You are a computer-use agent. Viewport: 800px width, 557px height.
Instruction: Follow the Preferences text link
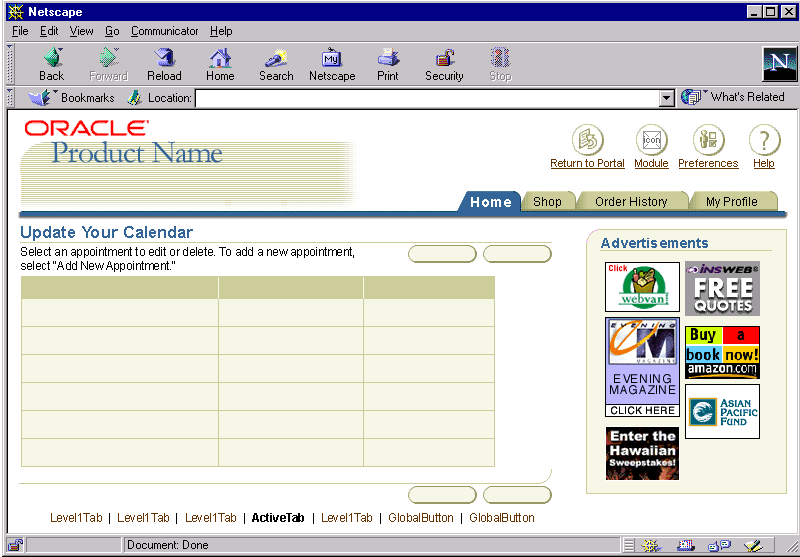(x=708, y=163)
